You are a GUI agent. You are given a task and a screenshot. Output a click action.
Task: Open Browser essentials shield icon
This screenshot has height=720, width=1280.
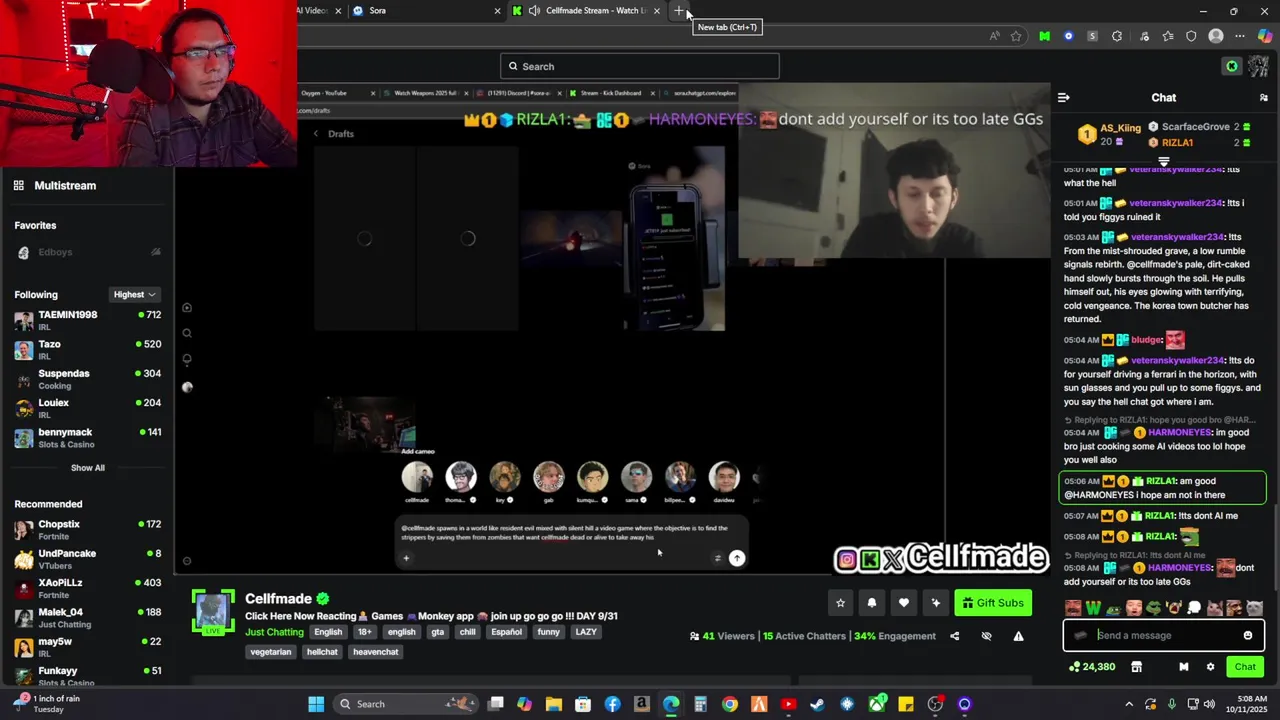click(x=1191, y=36)
